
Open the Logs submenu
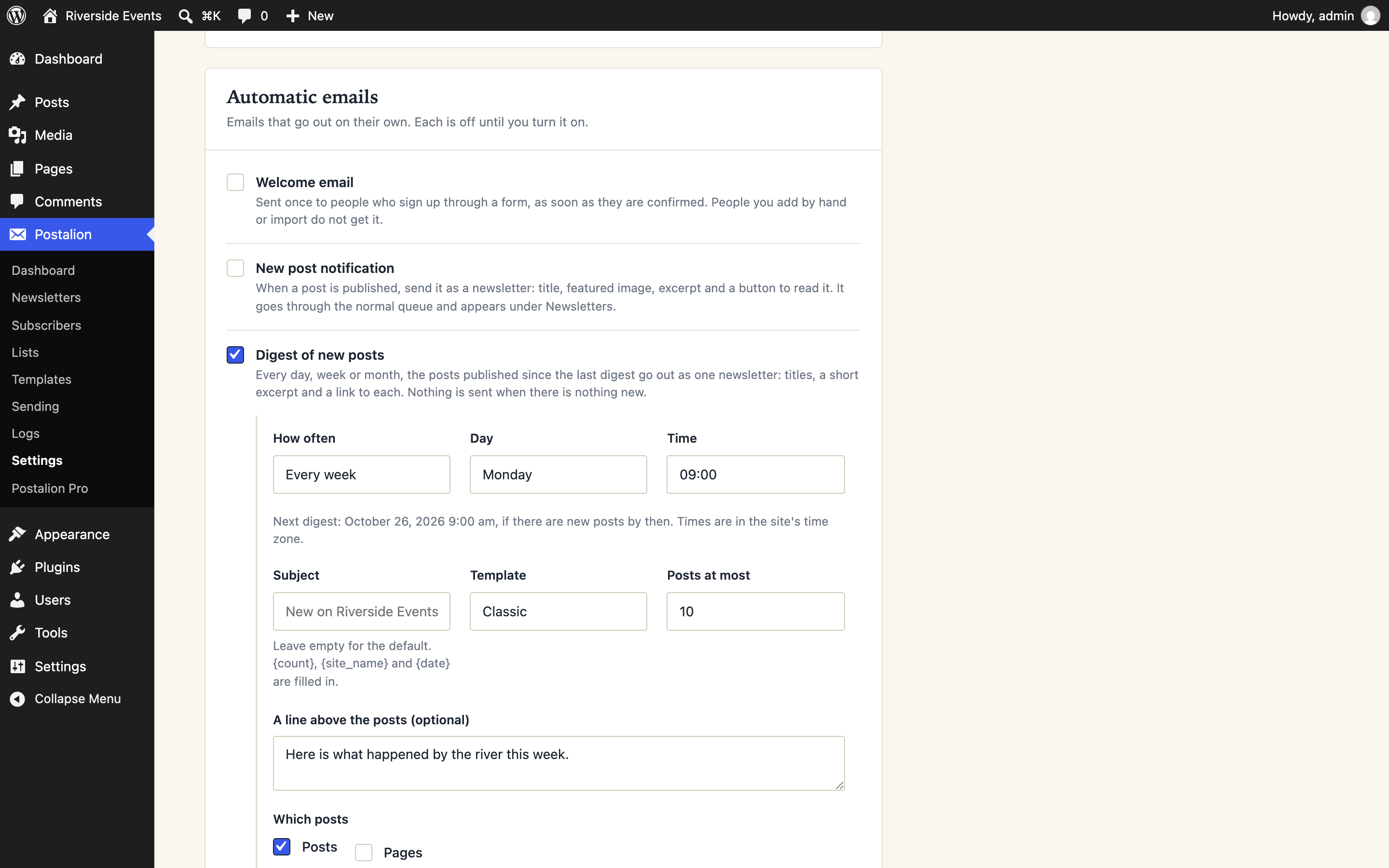click(x=25, y=434)
